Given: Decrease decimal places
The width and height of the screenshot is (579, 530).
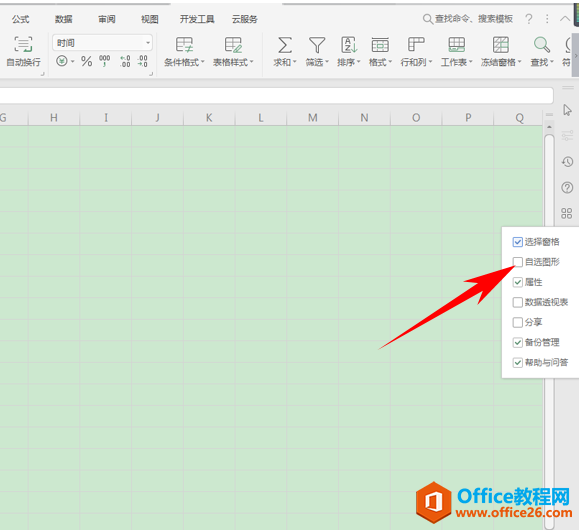Looking at the screenshot, I should (x=143, y=61).
